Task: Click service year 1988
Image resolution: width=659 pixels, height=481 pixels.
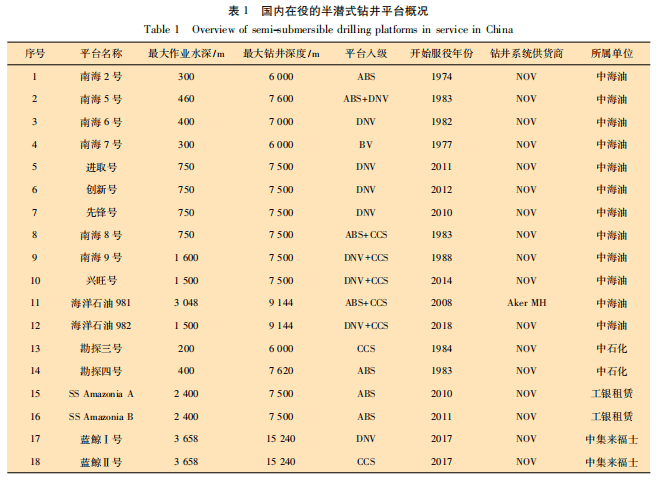Action: pos(442,257)
